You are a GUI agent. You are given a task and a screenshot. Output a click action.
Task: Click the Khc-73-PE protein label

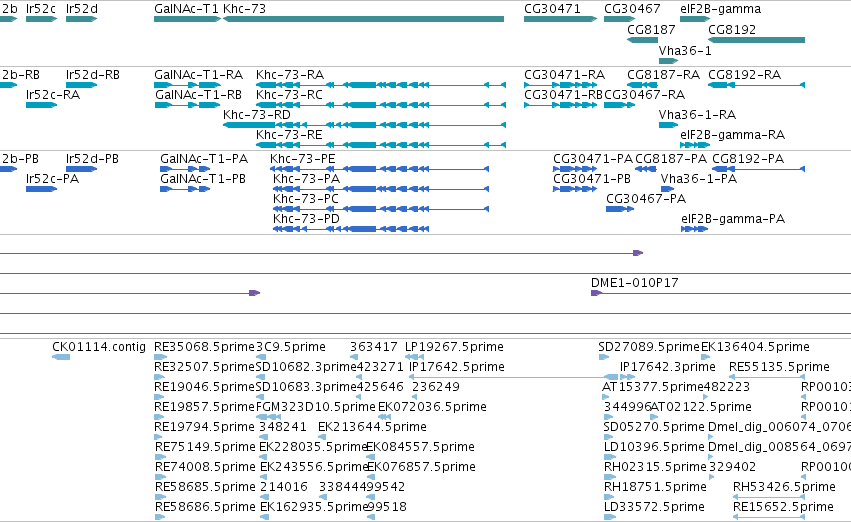coord(303,158)
